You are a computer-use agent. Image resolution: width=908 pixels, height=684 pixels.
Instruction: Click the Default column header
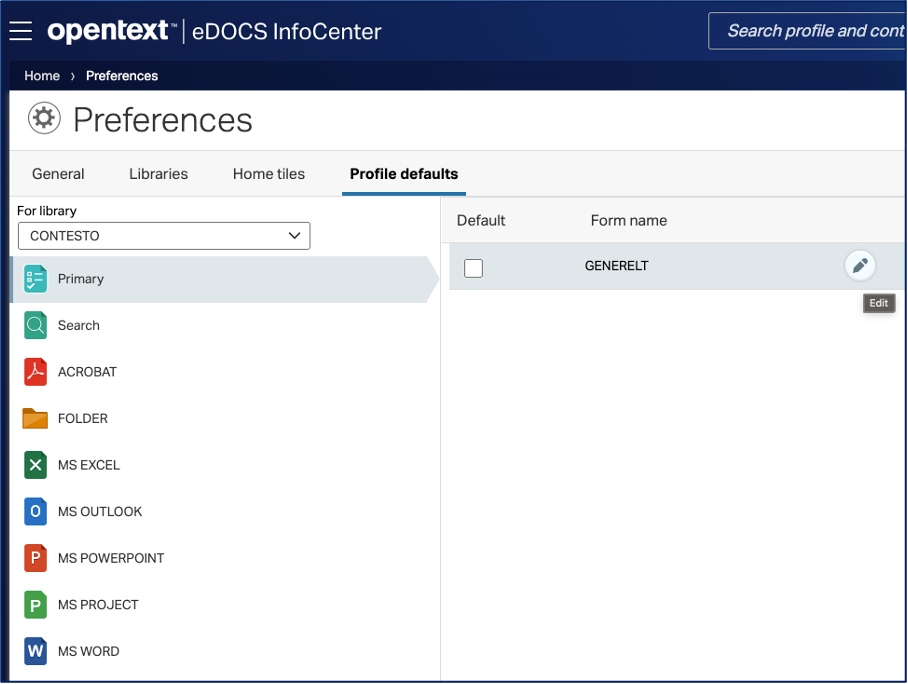(x=481, y=221)
